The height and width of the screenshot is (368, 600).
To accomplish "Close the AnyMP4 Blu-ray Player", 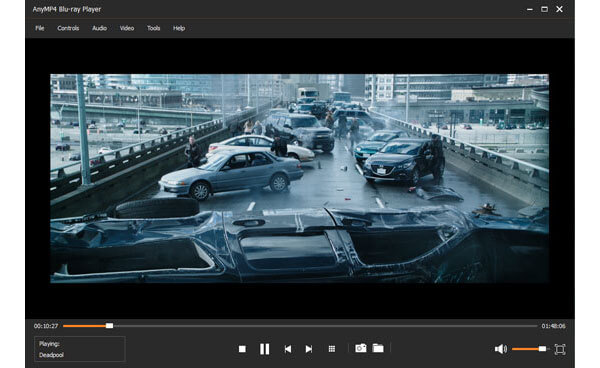I will click(559, 9).
